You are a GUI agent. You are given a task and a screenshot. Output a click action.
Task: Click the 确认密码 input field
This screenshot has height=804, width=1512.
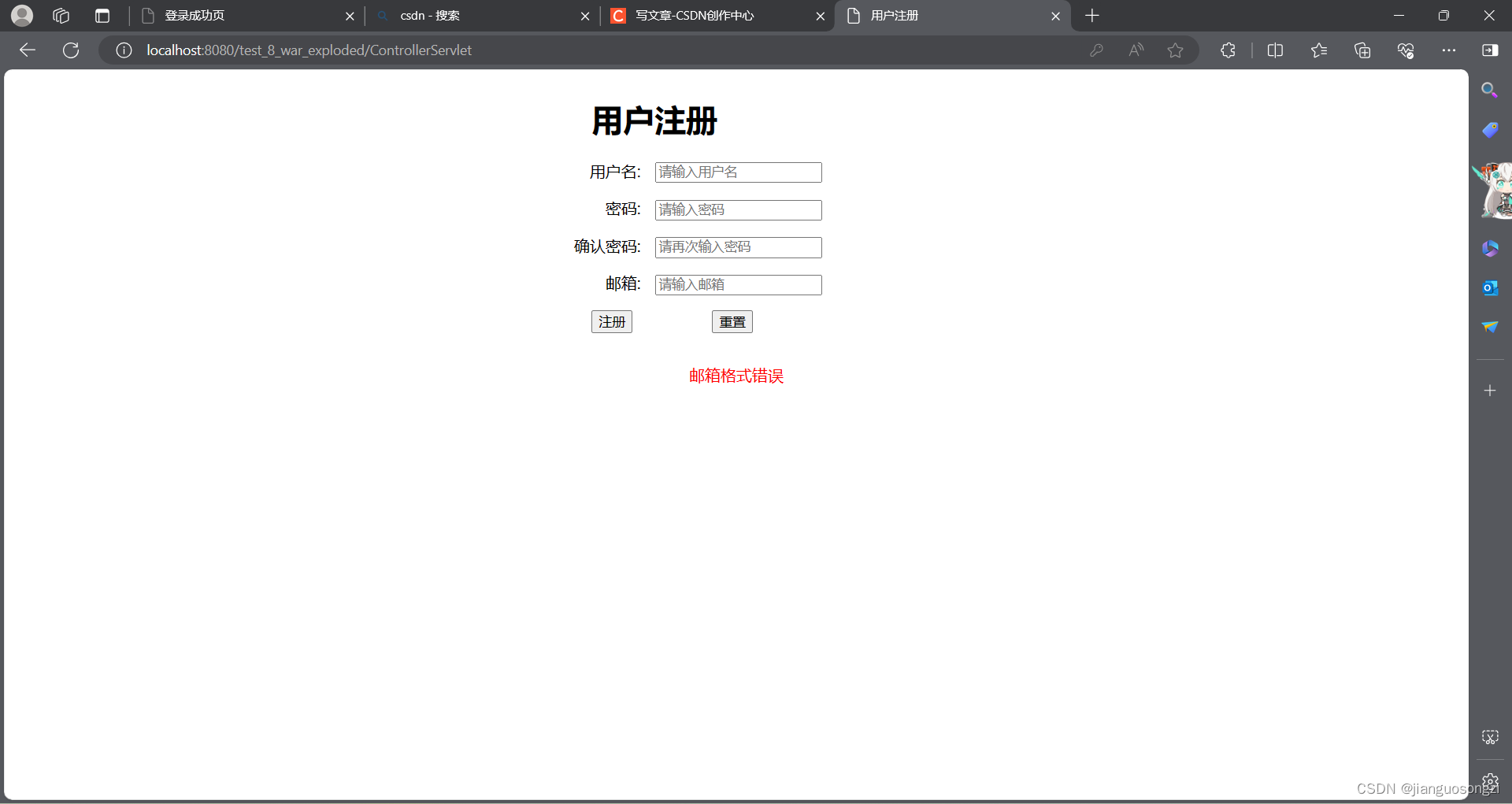click(x=738, y=247)
